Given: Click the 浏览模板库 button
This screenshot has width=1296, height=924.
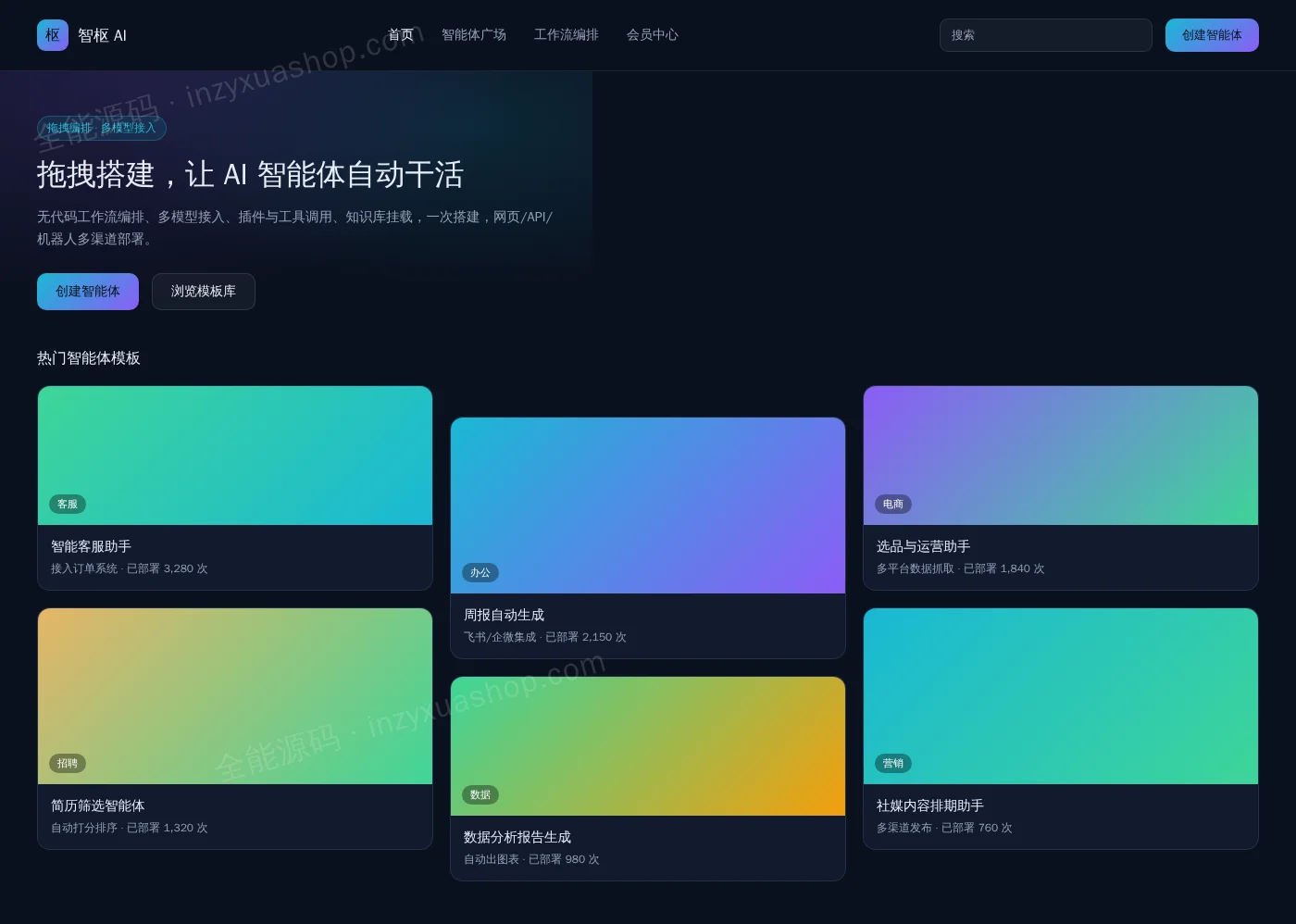Looking at the screenshot, I should [204, 292].
